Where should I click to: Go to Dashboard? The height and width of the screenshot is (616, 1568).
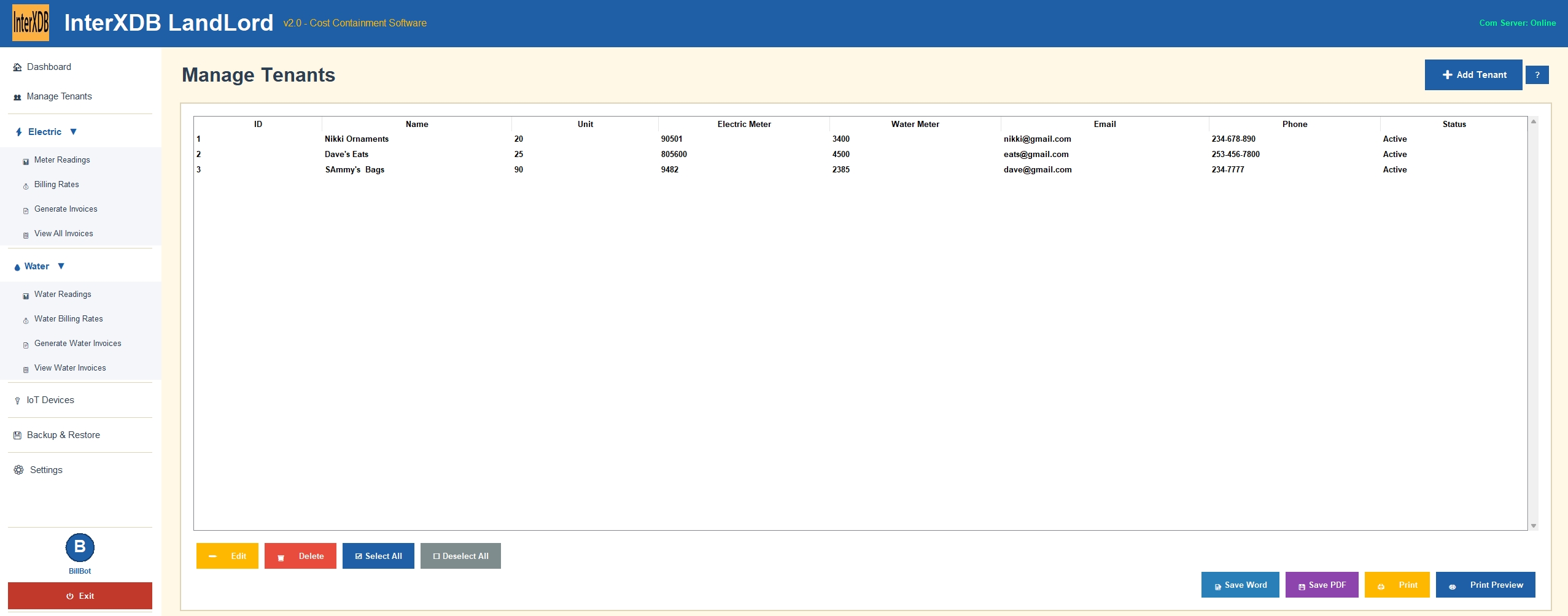coord(49,67)
